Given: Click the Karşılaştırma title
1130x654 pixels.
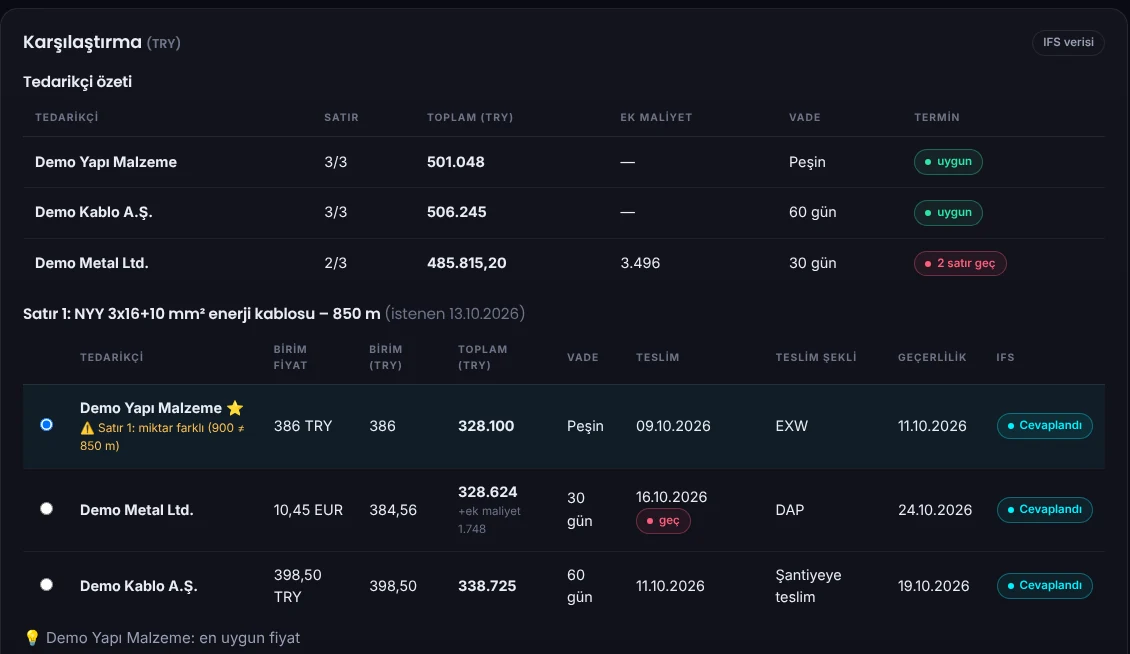Looking at the screenshot, I should [x=82, y=43].
